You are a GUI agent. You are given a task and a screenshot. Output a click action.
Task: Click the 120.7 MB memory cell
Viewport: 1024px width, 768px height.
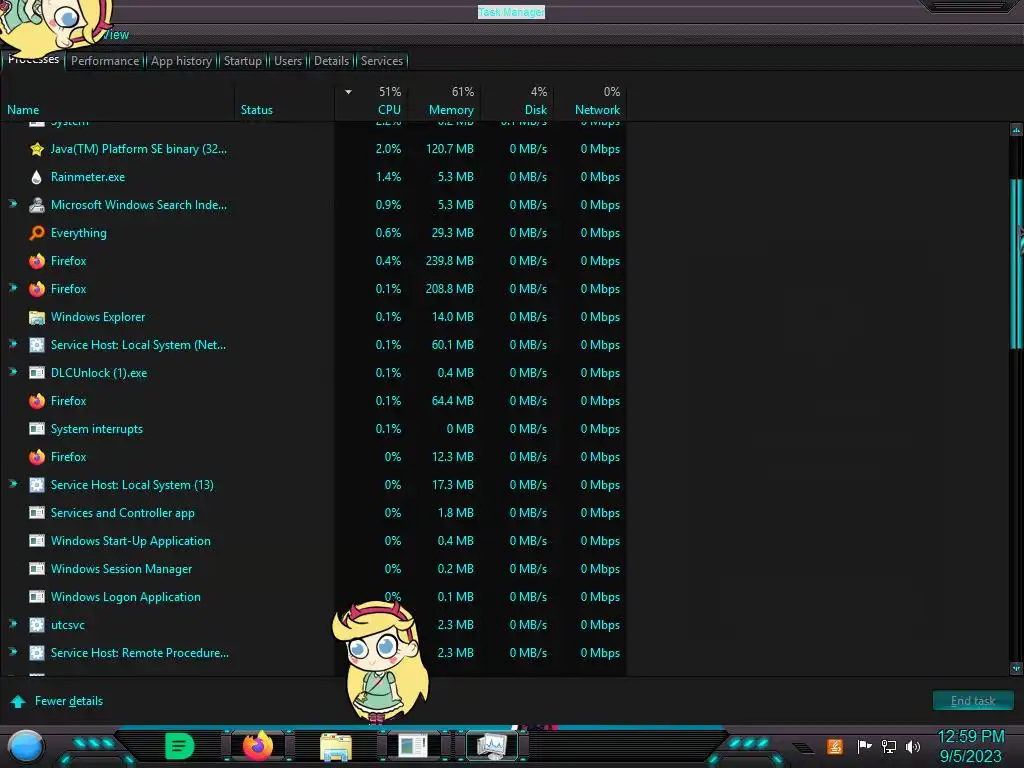point(449,149)
